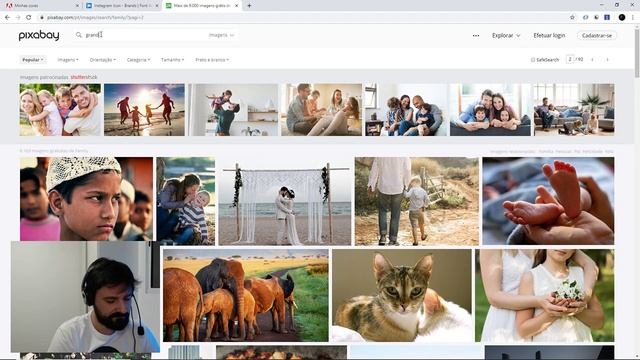The image size is (640, 360).
Task: Open the Preto e branco color filter dropdown
Action: click(x=212, y=60)
